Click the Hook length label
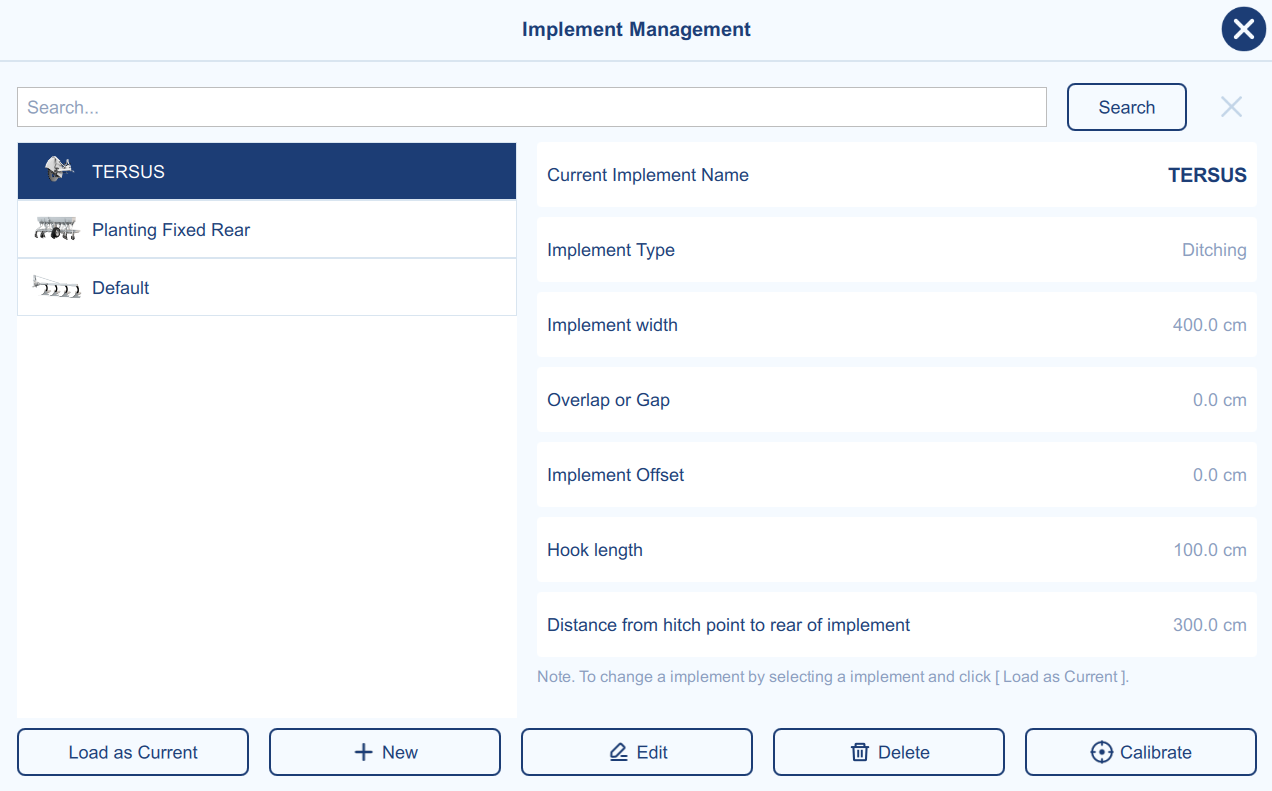The image size is (1272, 791). click(x=595, y=550)
